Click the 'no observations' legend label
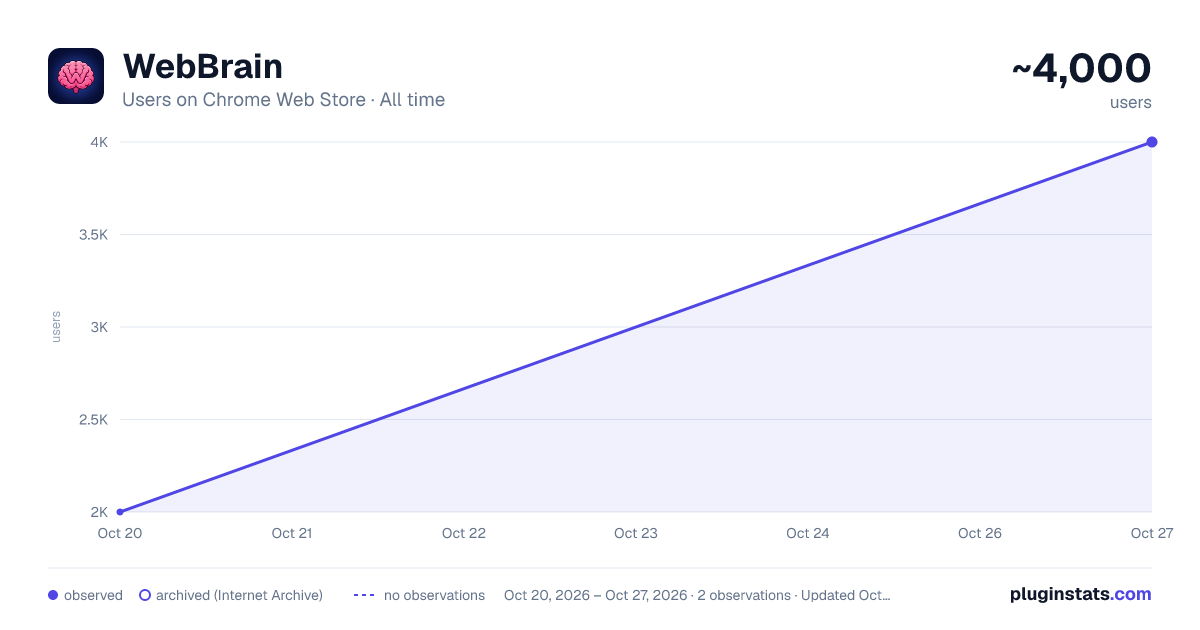 [434, 595]
